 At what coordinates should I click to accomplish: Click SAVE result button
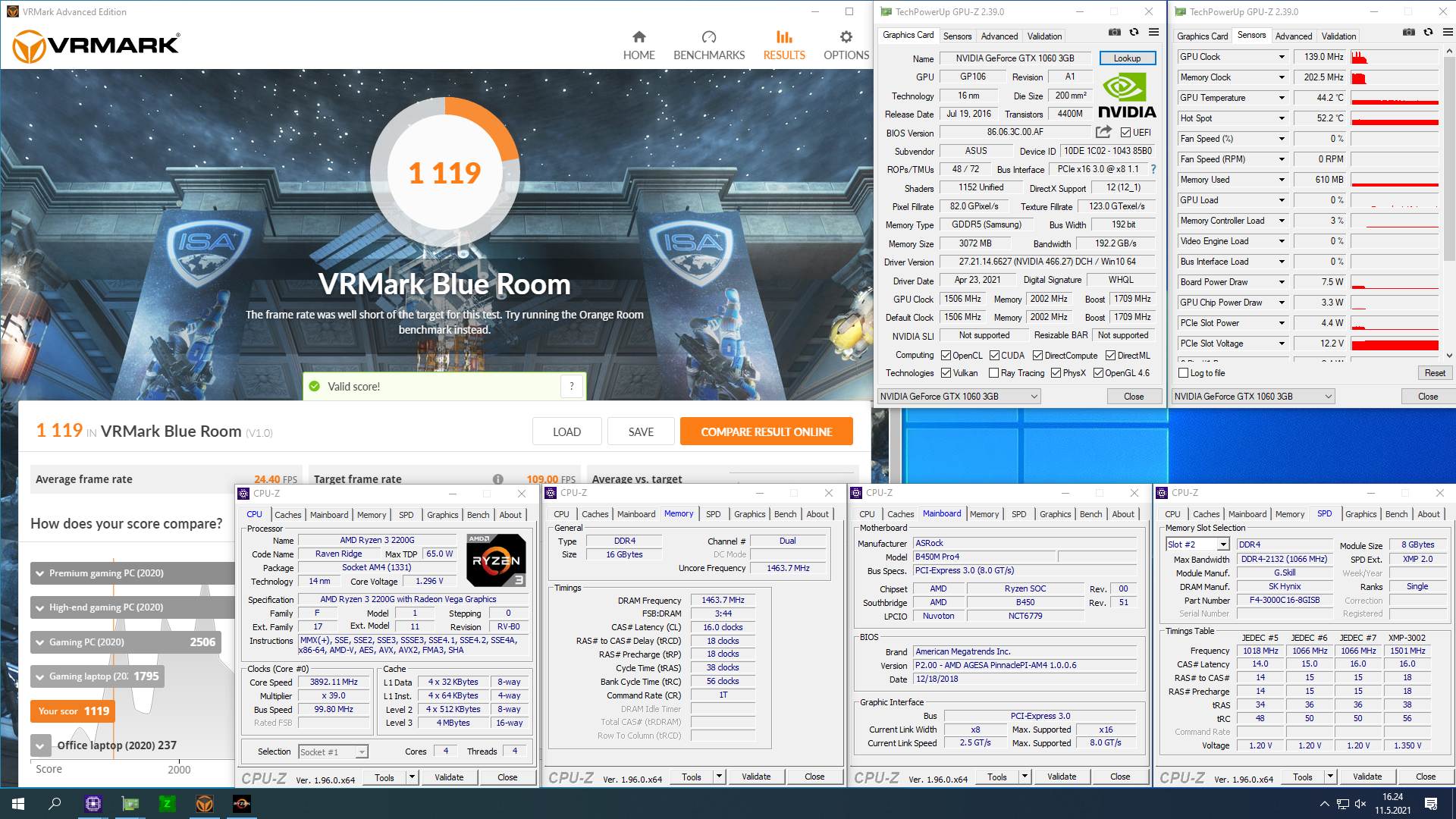tap(641, 431)
